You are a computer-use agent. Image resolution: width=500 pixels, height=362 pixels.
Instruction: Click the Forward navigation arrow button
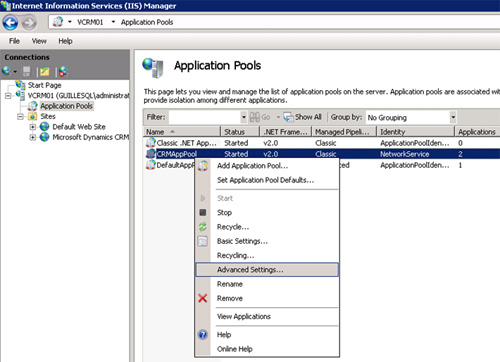click(29, 23)
